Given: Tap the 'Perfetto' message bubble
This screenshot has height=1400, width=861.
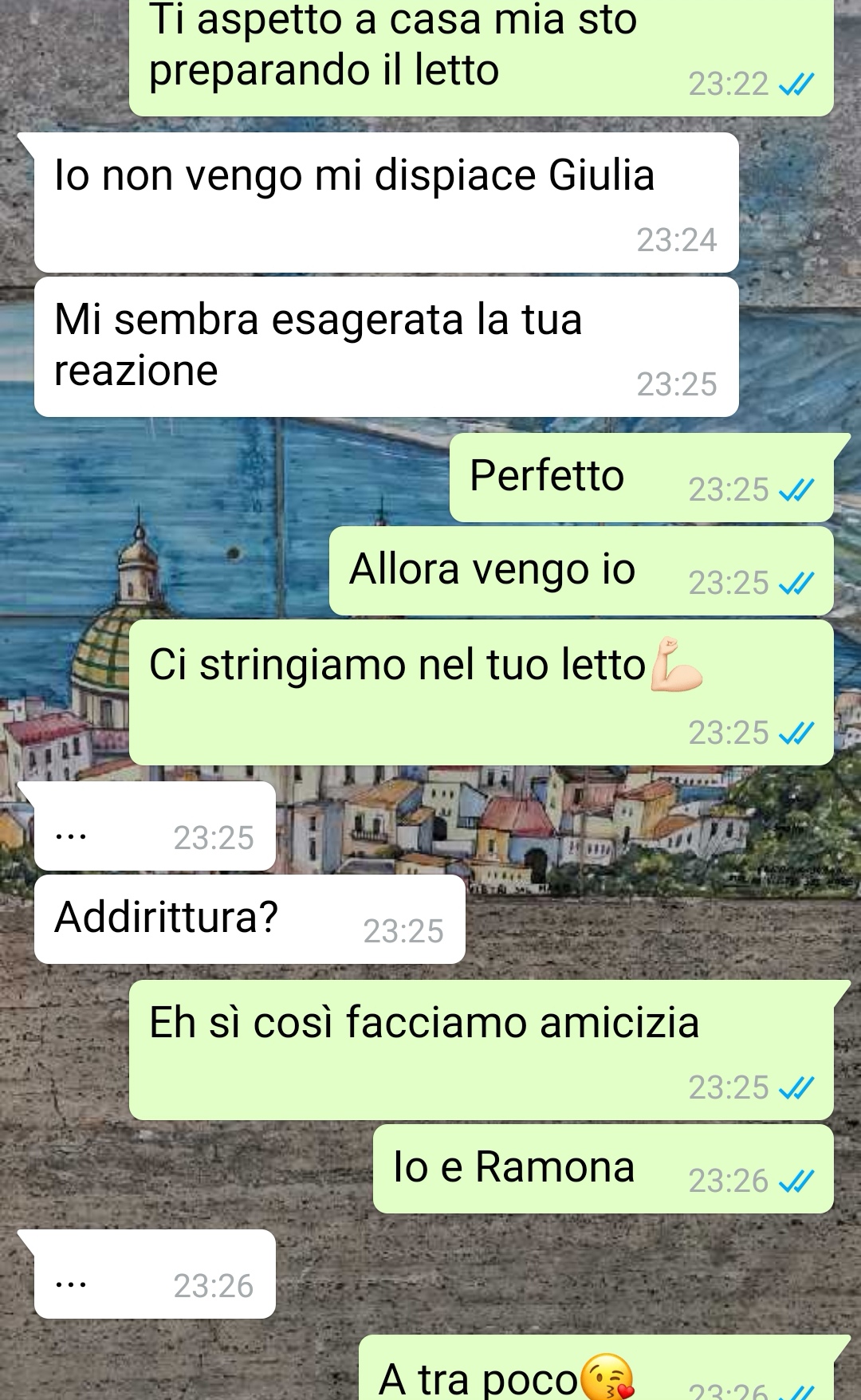Looking at the screenshot, I should pos(642,478).
